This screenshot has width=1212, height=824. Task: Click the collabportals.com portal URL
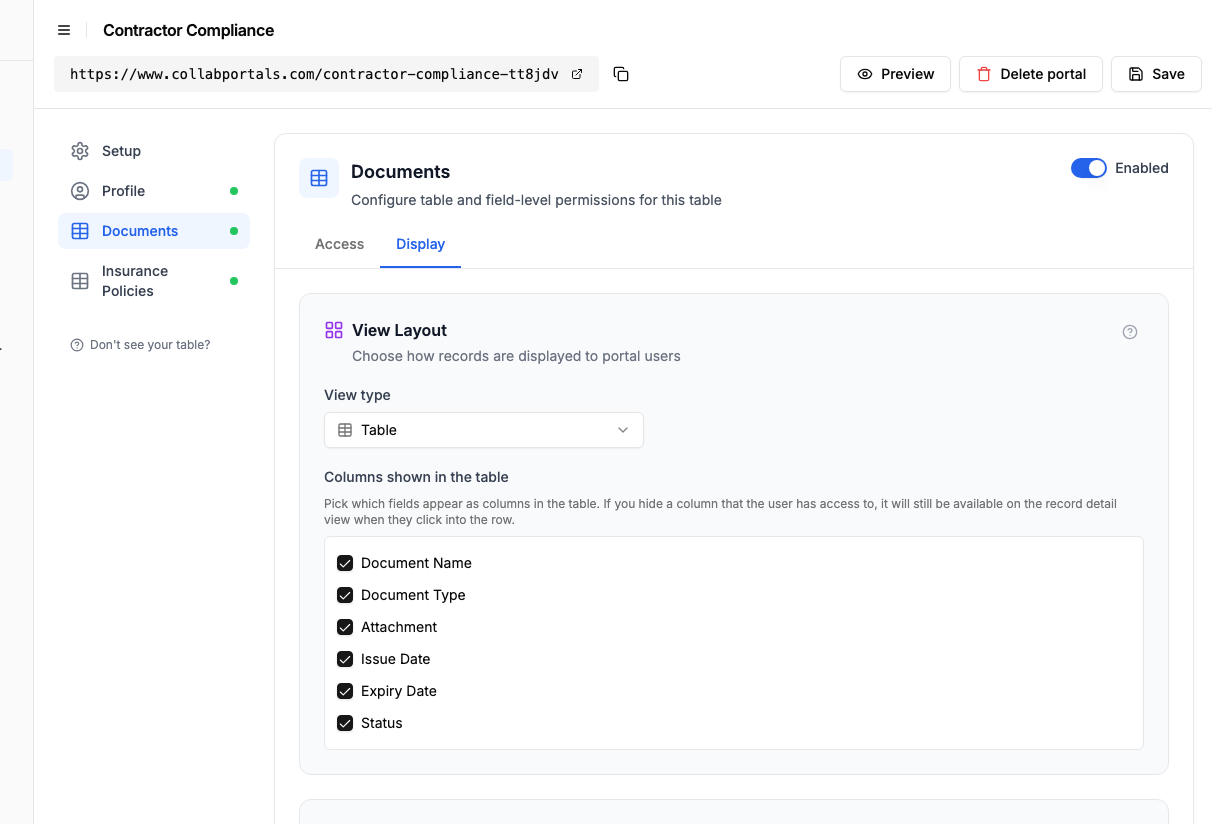point(314,74)
